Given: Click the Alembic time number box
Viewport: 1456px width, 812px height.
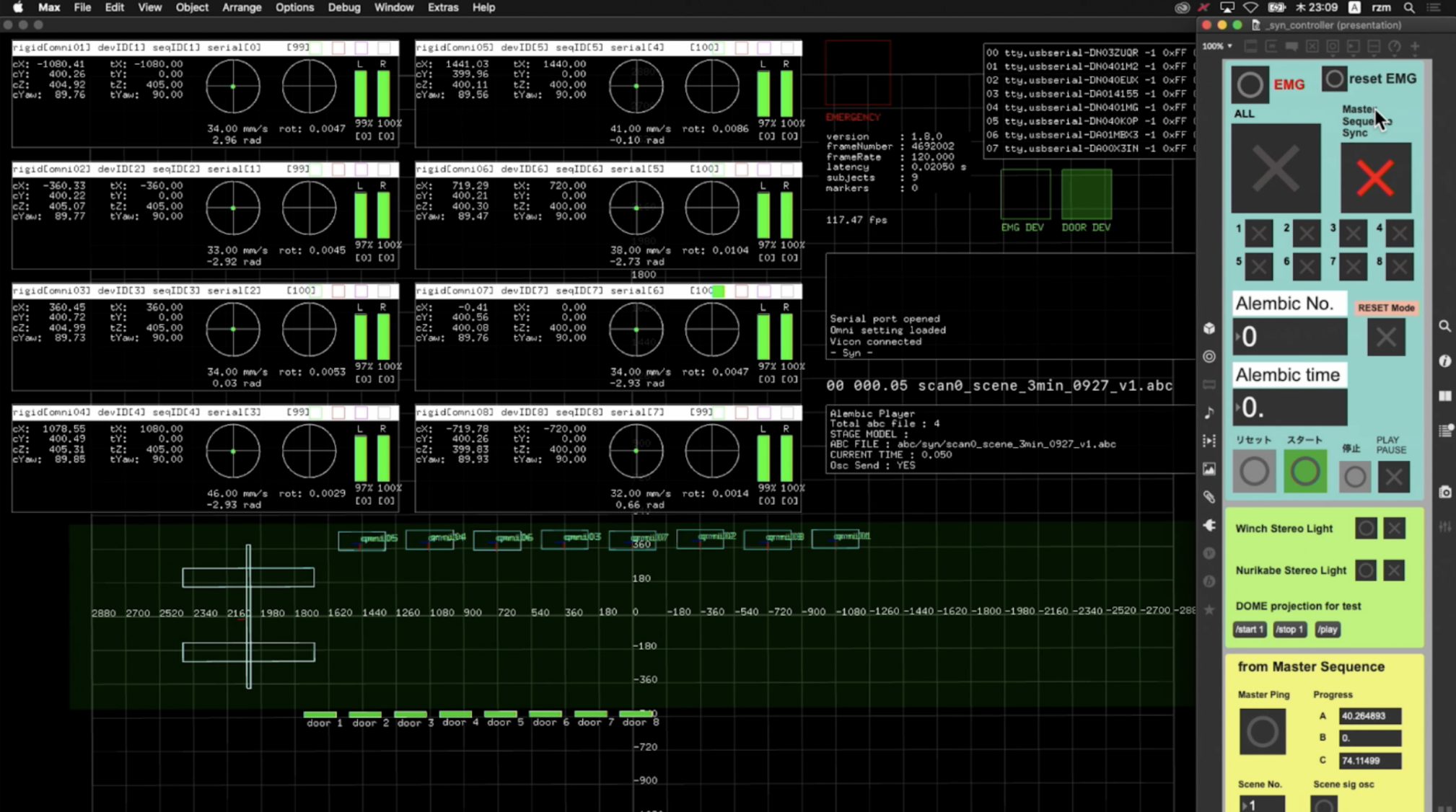Looking at the screenshot, I should click(1290, 408).
